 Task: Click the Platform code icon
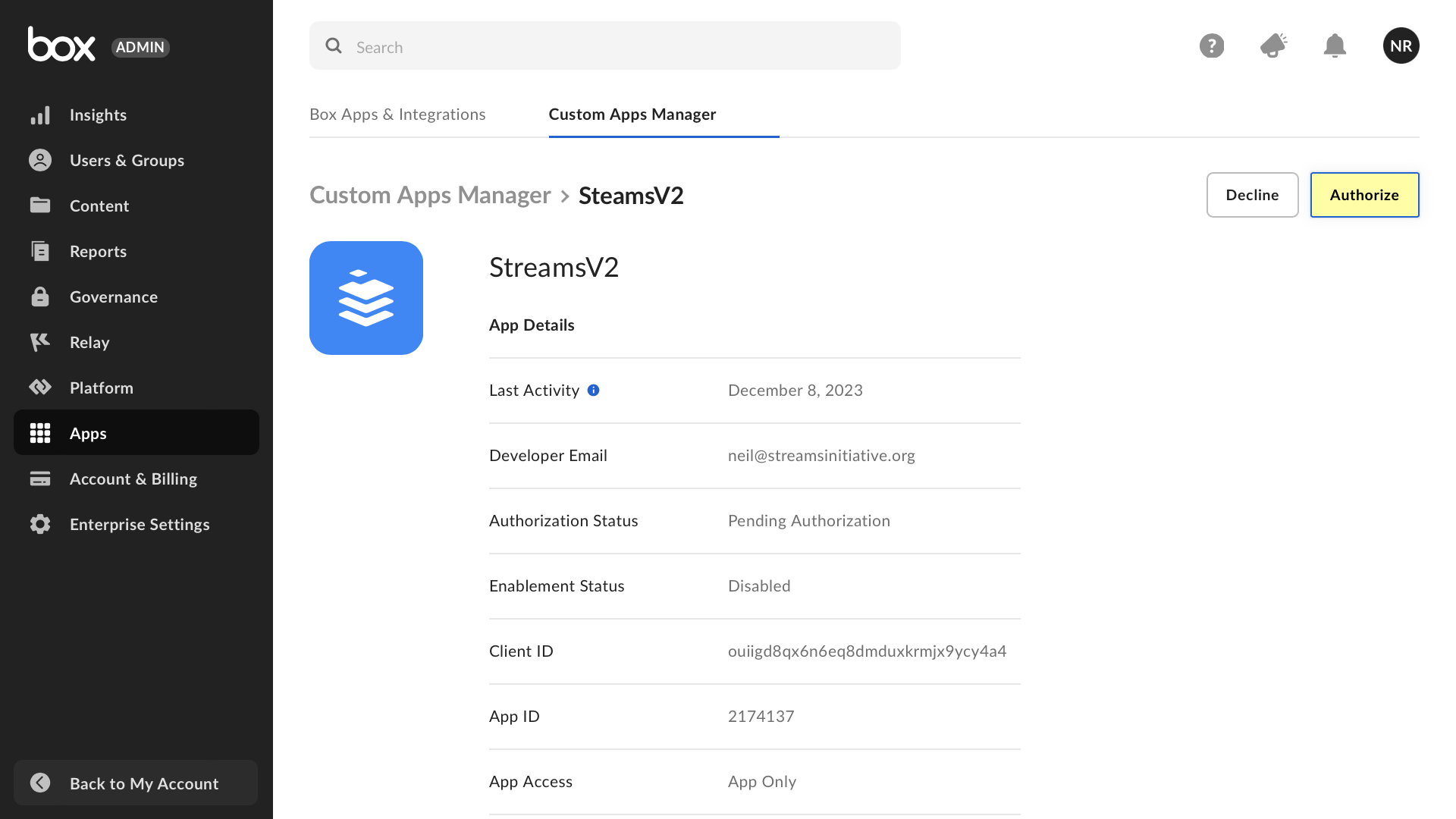pos(40,388)
